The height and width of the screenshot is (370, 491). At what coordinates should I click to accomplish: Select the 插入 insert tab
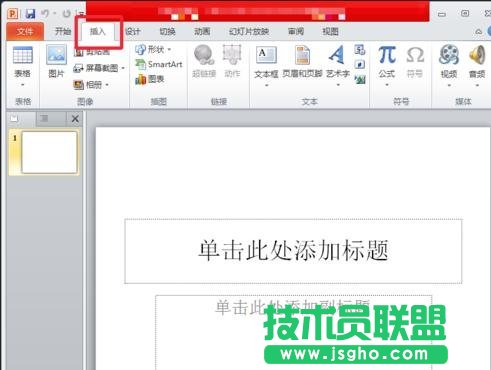(x=98, y=32)
